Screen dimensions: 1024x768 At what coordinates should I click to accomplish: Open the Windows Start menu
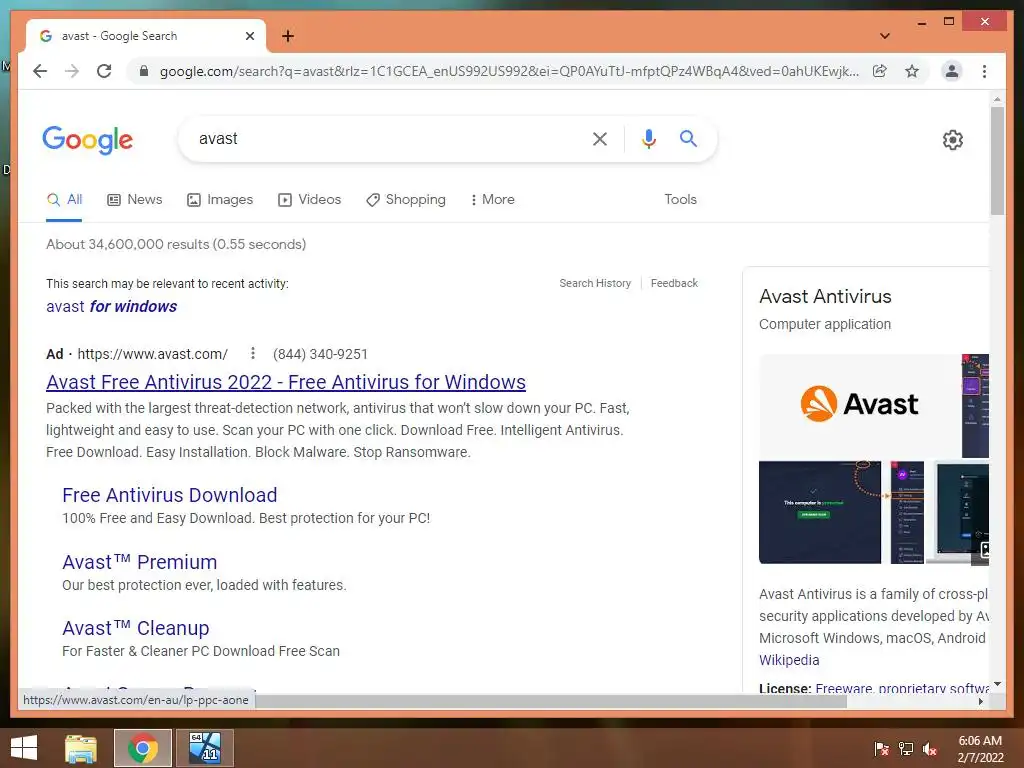pyautogui.click(x=24, y=748)
